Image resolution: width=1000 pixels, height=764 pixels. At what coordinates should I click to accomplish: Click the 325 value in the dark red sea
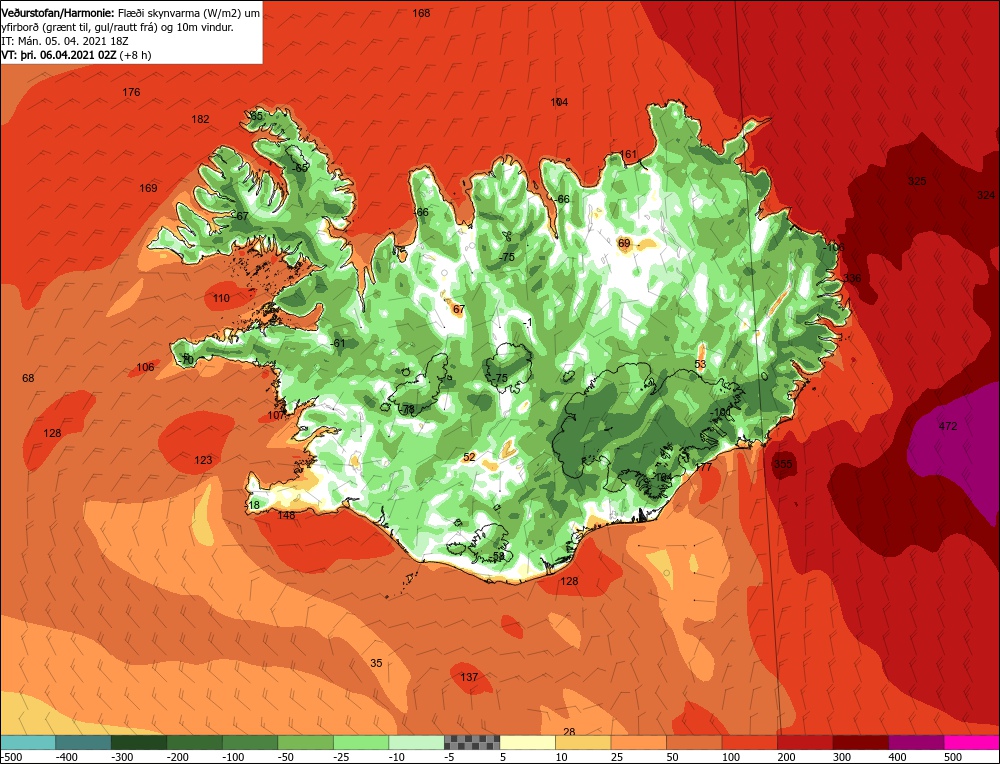pyautogui.click(x=916, y=181)
